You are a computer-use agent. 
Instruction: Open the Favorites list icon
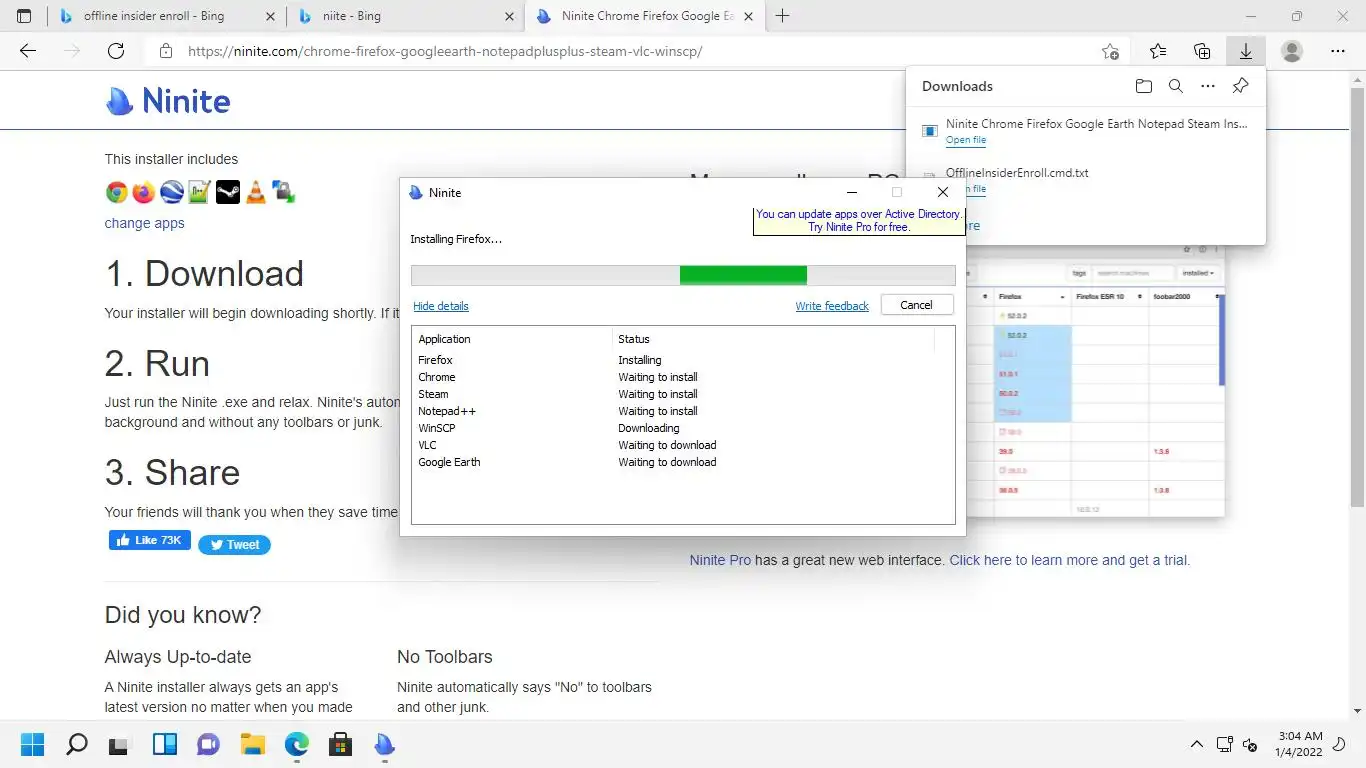1157,51
